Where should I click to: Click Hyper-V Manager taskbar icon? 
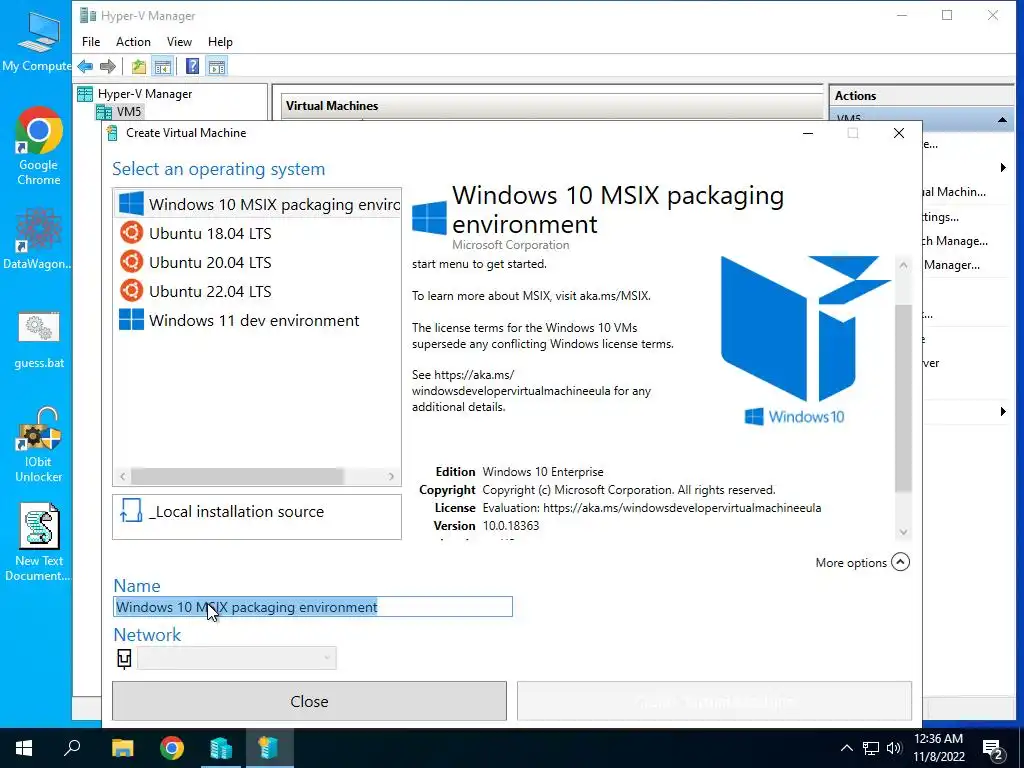coord(221,748)
